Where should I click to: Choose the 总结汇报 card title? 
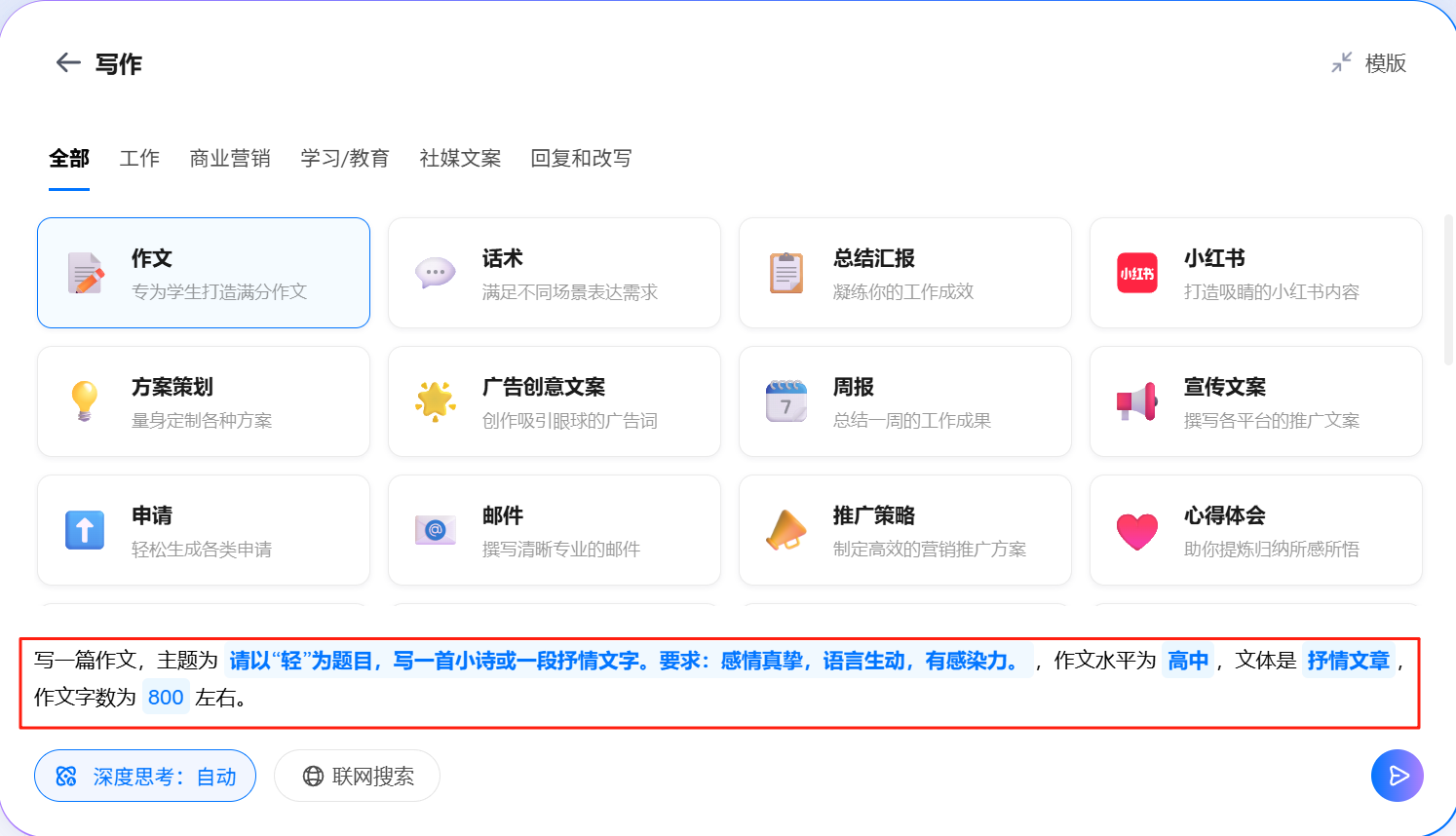point(874,258)
